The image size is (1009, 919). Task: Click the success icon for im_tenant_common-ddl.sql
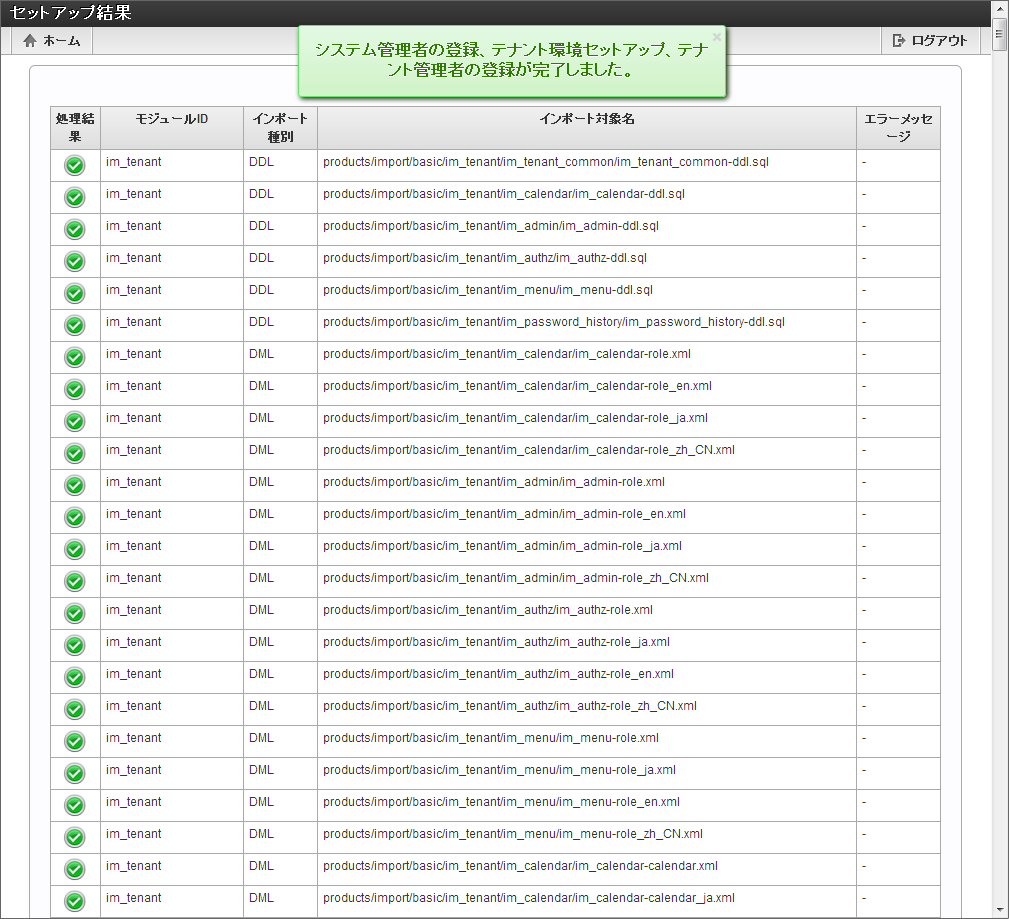pyautogui.click(x=75, y=165)
